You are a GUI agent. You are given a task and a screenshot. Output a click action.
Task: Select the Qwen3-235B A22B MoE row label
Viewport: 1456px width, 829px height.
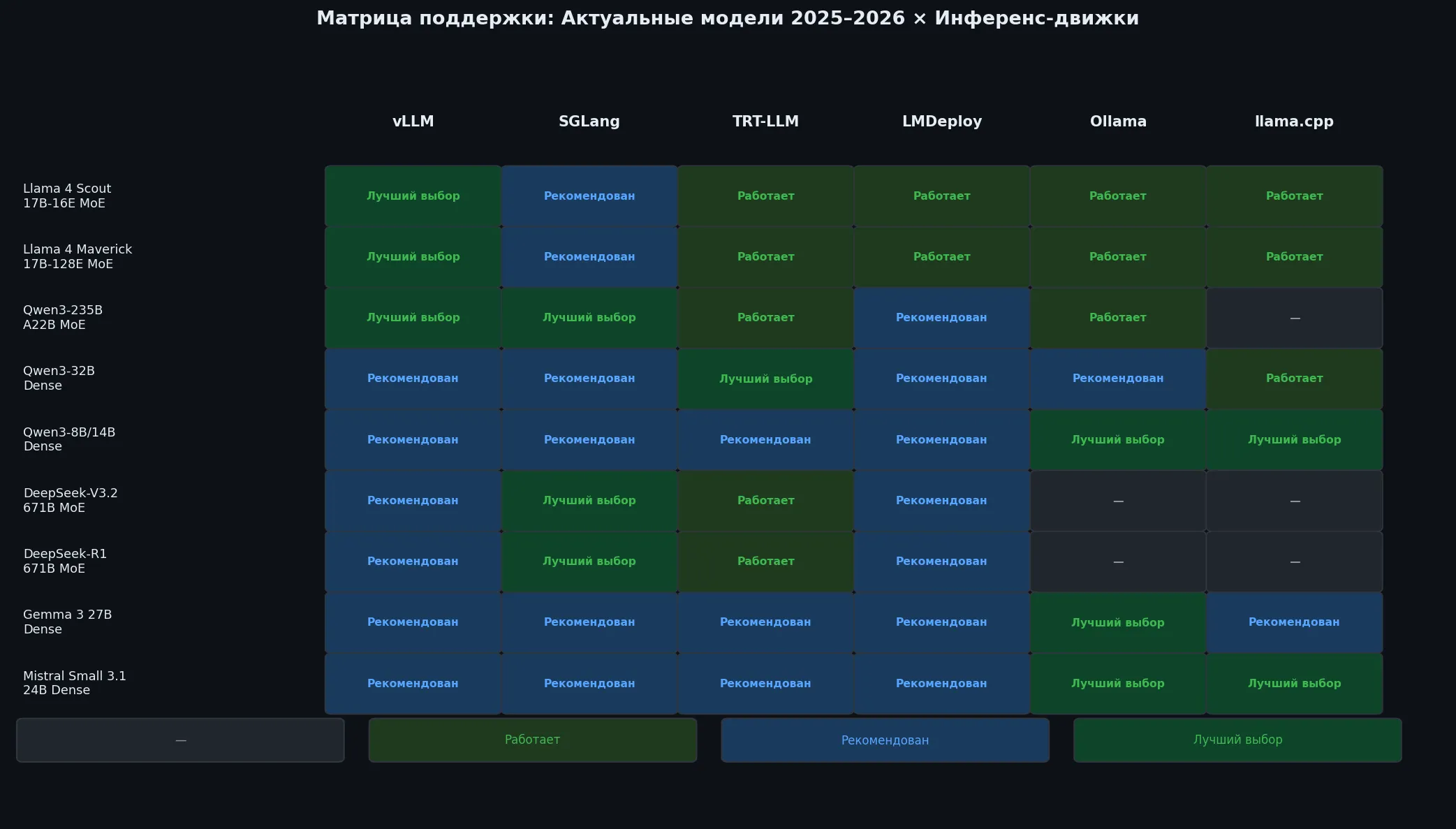click(63, 317)
